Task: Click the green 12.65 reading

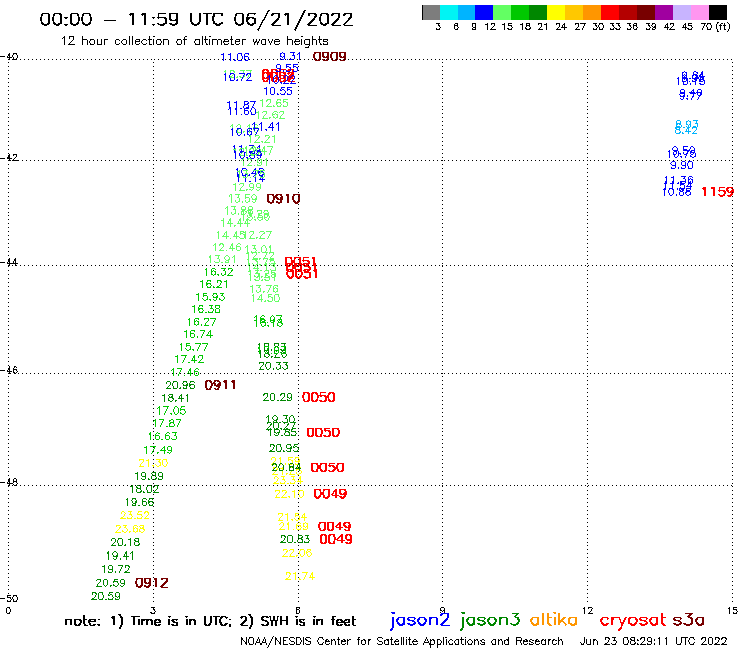Action: [x=274, y=103]
